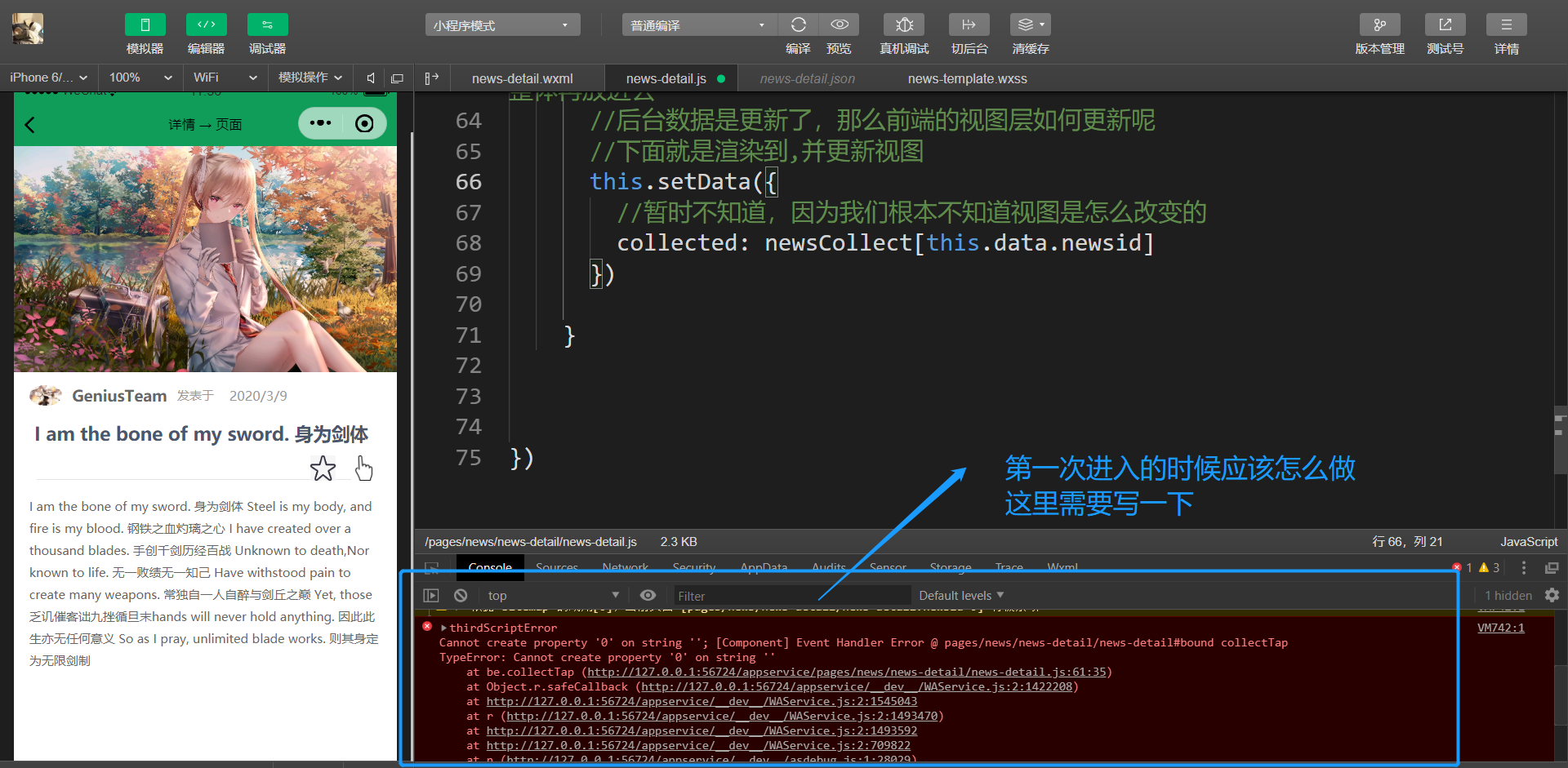The image size is (1568, 768).
Task: Toggle the 编辑器 editor panel
Action: point(207,24)
